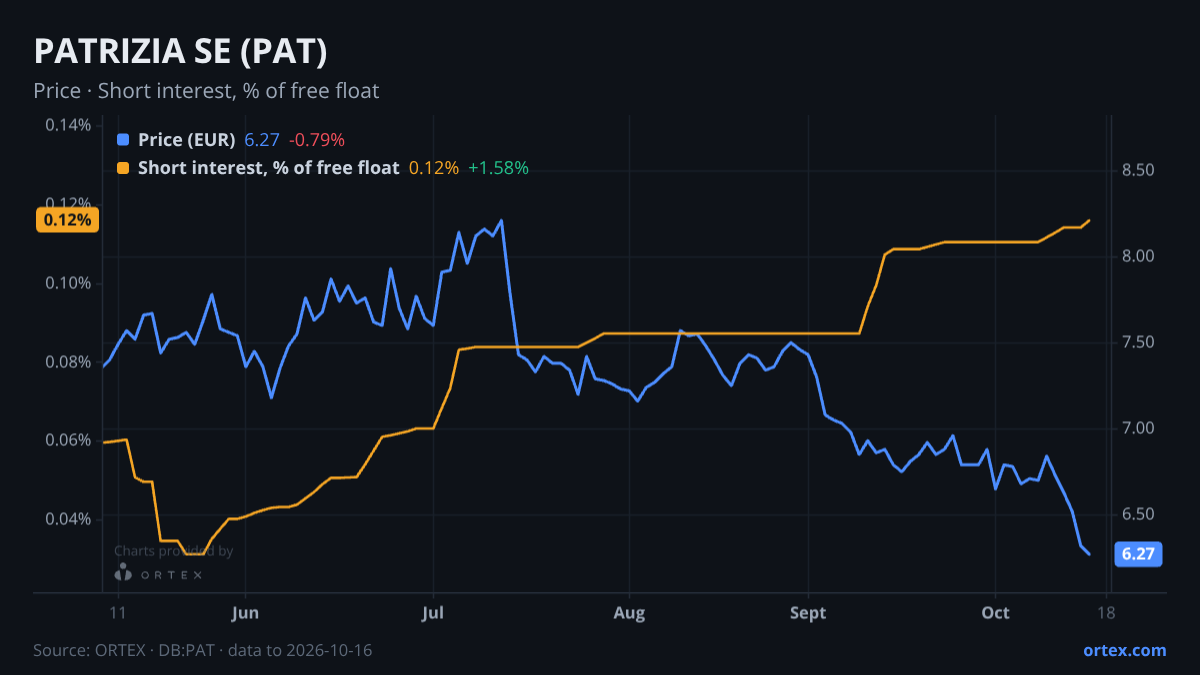The width and height of the screenshot is (1200, 675).
Task: Click the 8.50 right axis label
Action: 1139,170
